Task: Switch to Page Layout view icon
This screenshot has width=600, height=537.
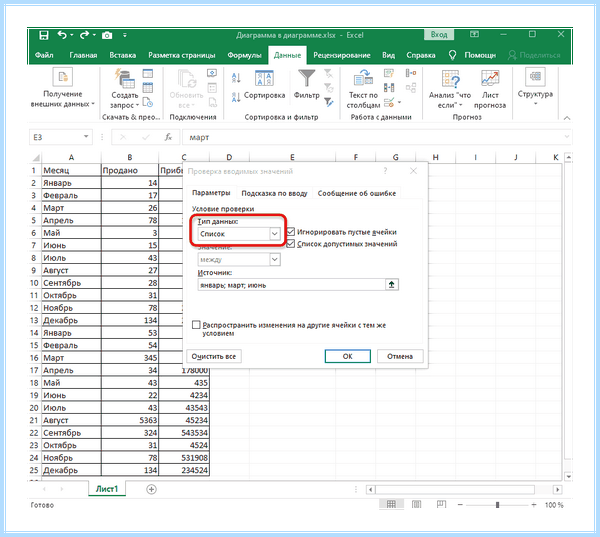Action: tap(416, 504)
